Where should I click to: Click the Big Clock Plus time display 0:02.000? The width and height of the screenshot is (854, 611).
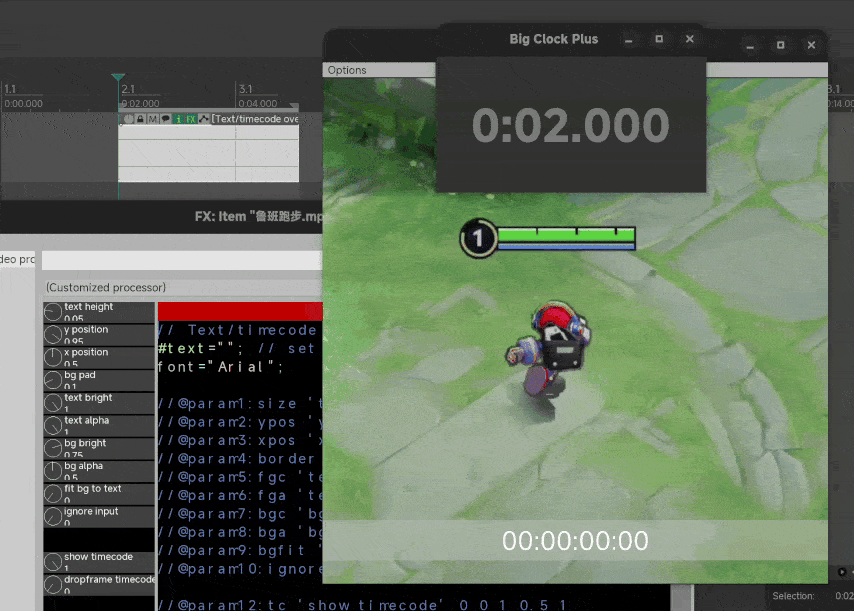[570, 125]
